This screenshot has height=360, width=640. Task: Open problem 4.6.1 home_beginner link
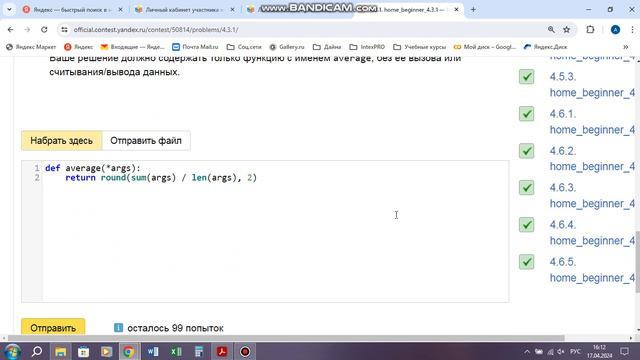click(592, 122)
